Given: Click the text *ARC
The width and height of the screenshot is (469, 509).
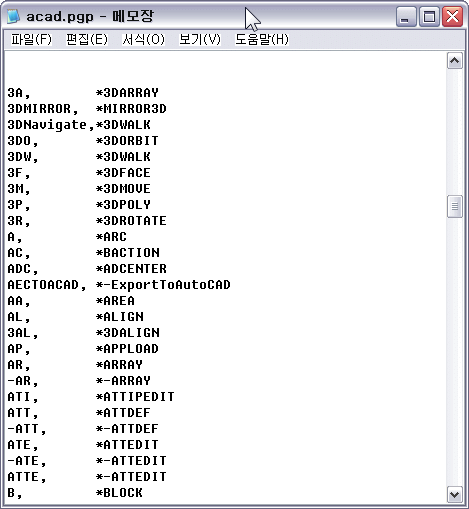Looking at the screenshot, I should (111, 237).
